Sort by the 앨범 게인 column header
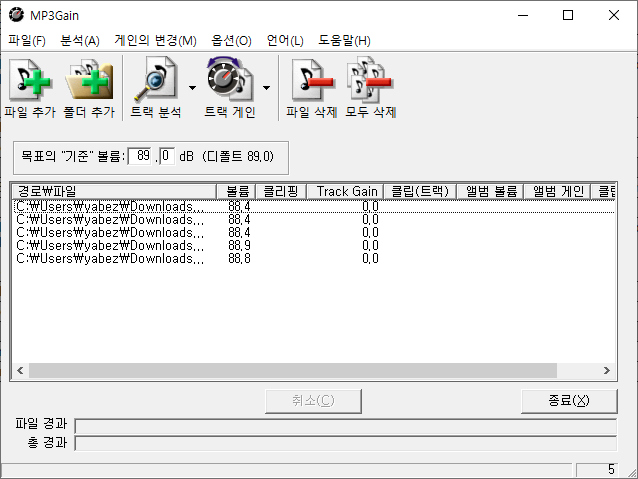This screenshot has width=638, height=479. coord(557,191)
